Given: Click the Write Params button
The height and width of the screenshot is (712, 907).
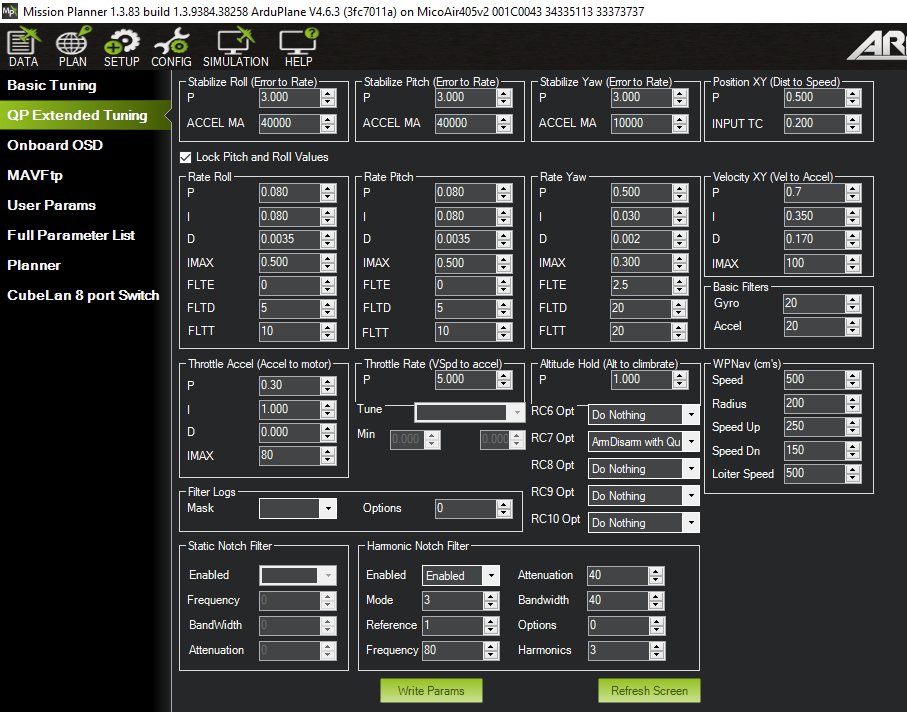Looking at the screenshot, I should point(431,691).
